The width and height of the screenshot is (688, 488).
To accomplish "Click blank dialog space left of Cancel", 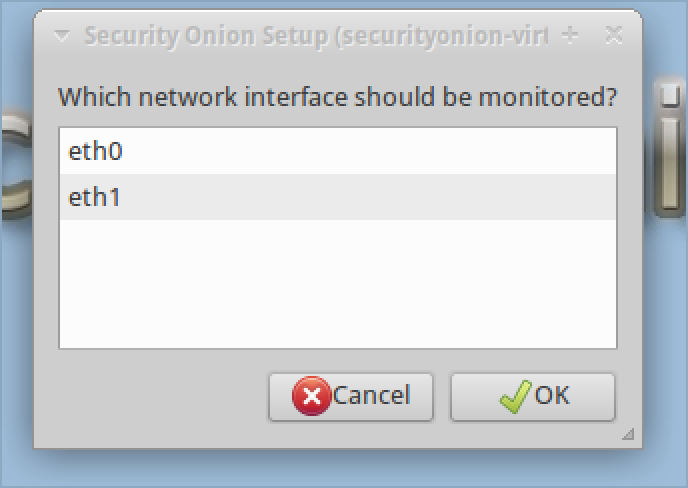I will (x=150, y=397).
